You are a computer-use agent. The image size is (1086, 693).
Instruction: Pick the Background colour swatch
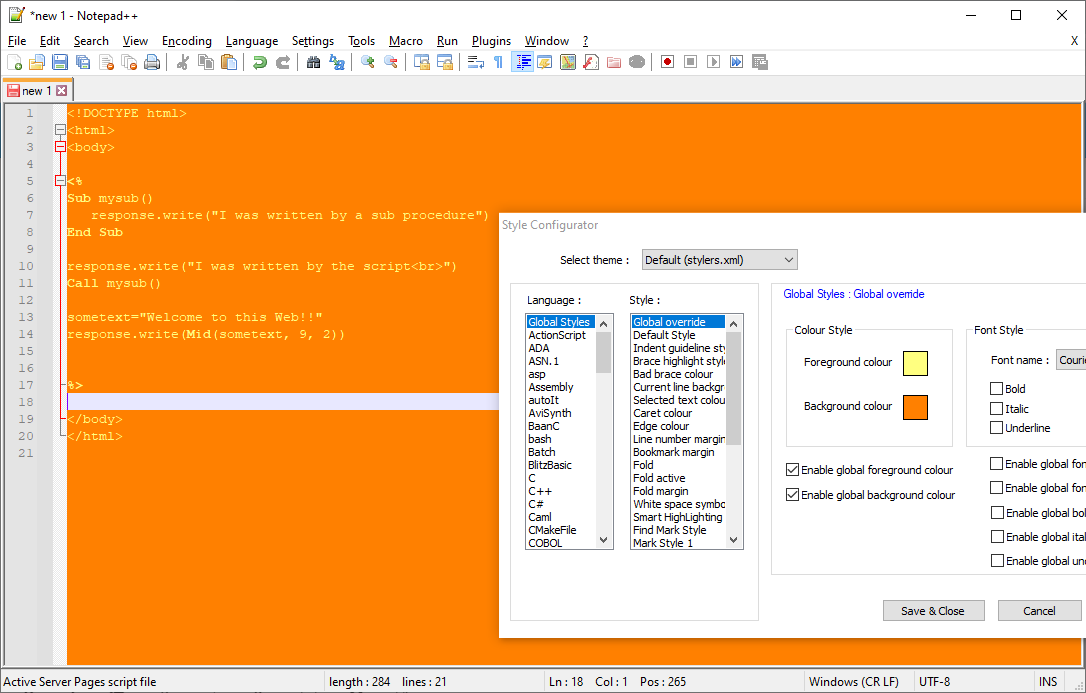[x=915, y=408]
